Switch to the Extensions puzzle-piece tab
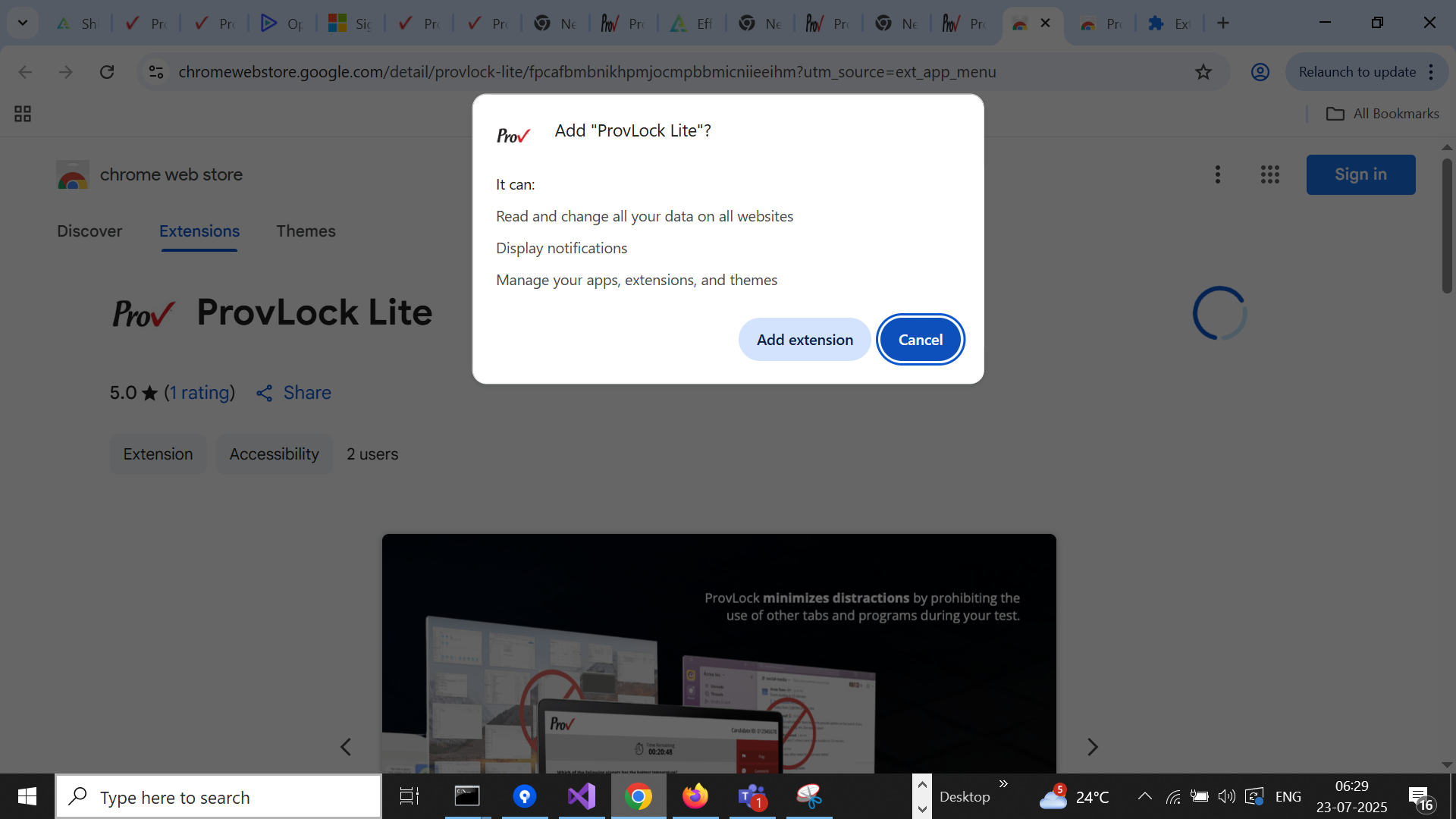Viewport: 1456px width, 819px height. [1169, 24]
